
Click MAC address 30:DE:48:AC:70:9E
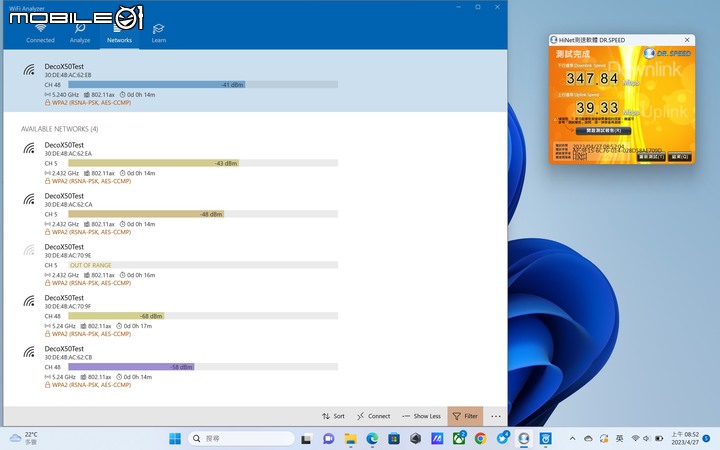(x=68, y=255)
